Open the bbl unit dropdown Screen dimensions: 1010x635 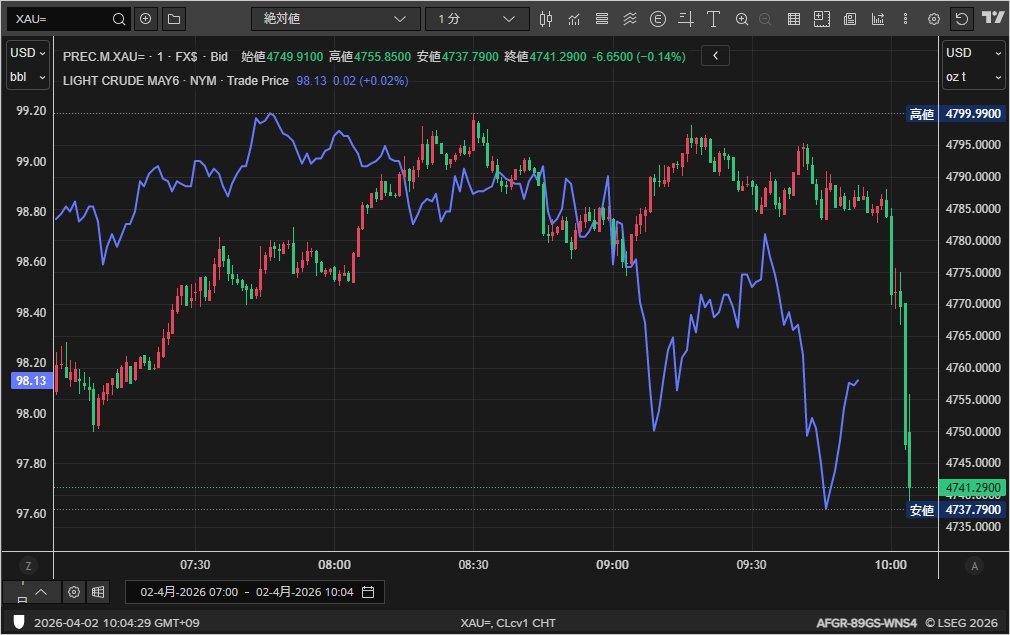(28, 77)
